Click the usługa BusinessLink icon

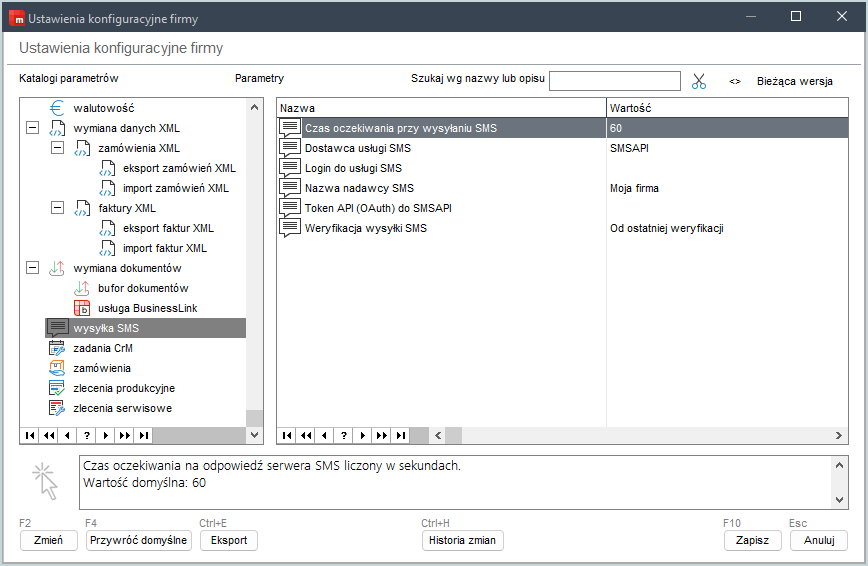(x=82, y=308)
